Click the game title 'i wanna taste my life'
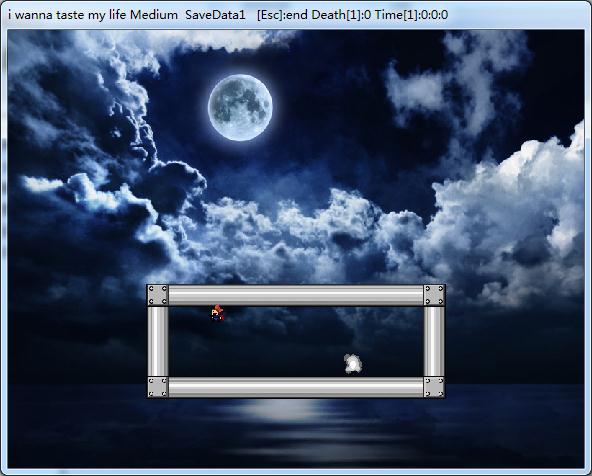 click(68, 15)
